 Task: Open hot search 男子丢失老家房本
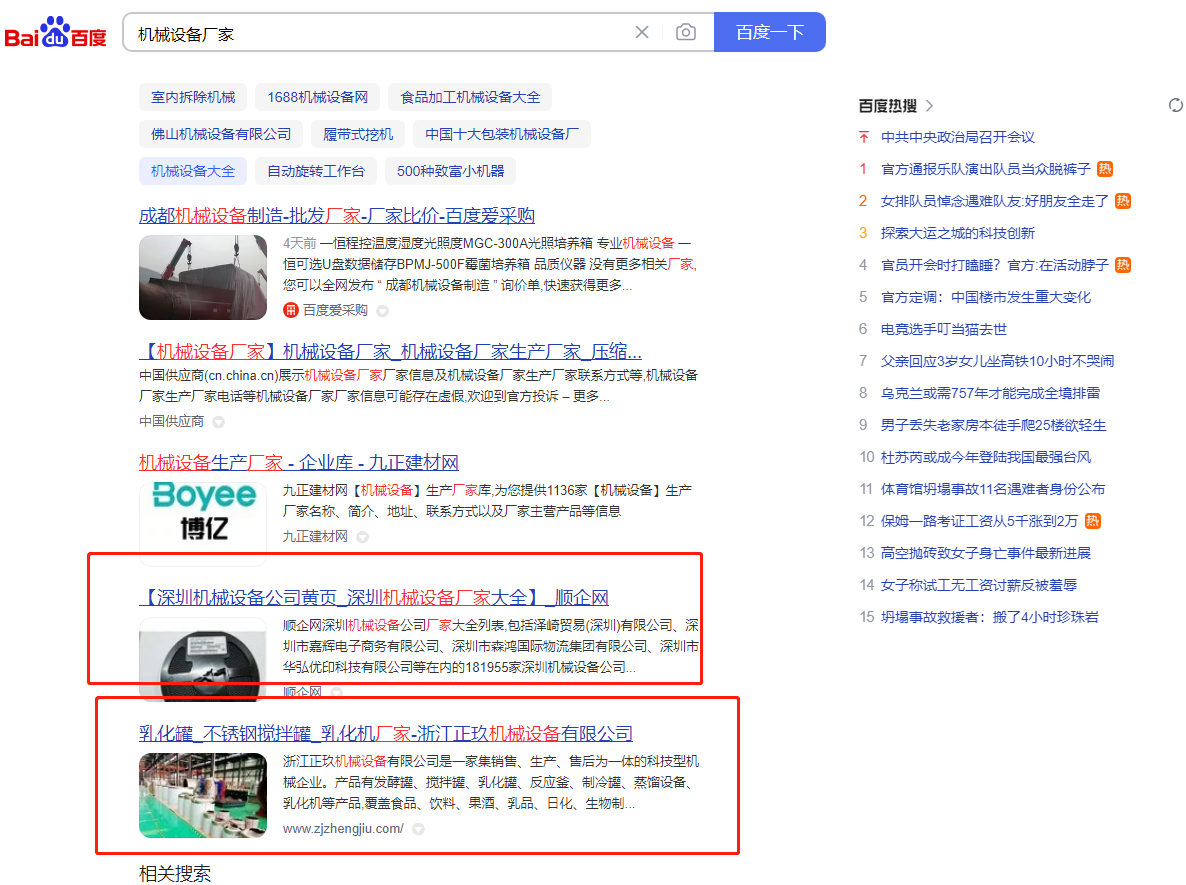click(x=993, y=425)
